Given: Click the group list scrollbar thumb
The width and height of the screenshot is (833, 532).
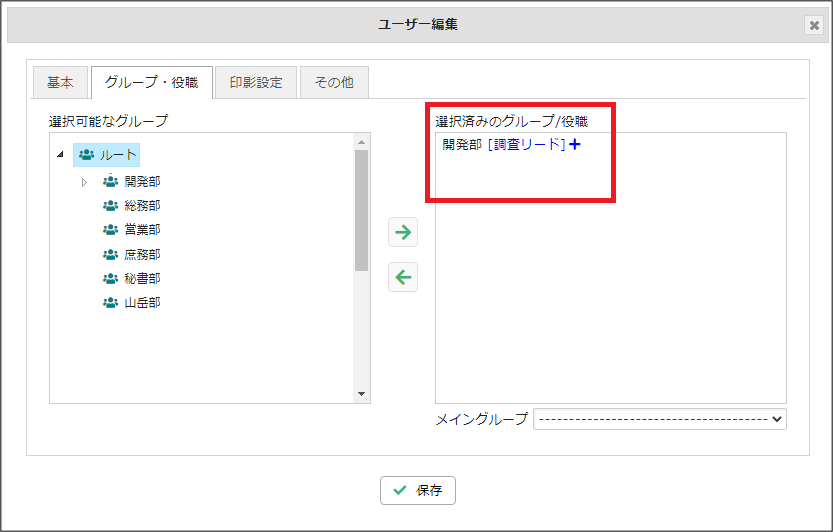Looking at the screenshot, I should pos(362,210).
